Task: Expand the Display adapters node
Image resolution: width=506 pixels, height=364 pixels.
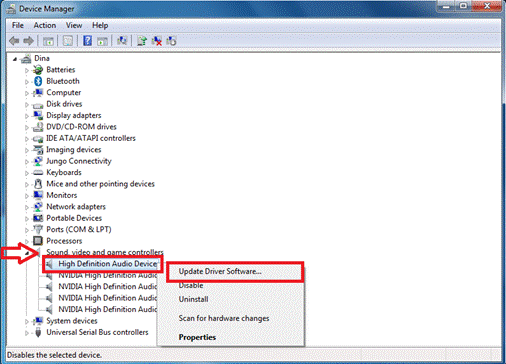Action: (x=27, y=116)
